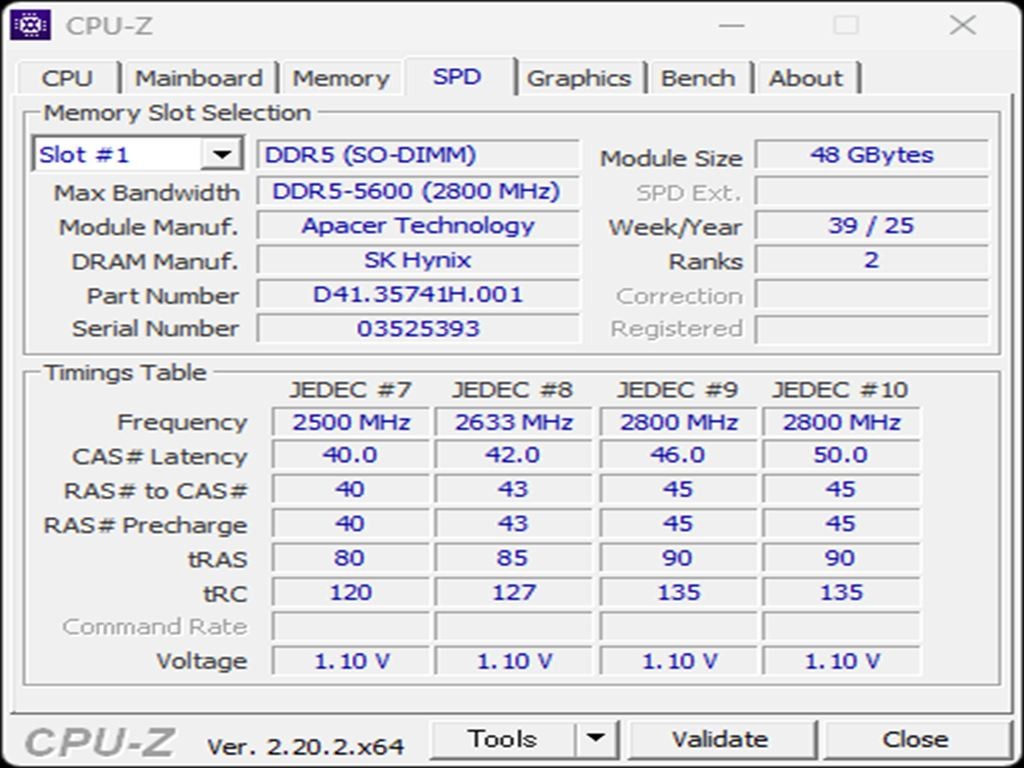Click the empty SPD Ext. field
1024x768 pixels.
(872, 191)
